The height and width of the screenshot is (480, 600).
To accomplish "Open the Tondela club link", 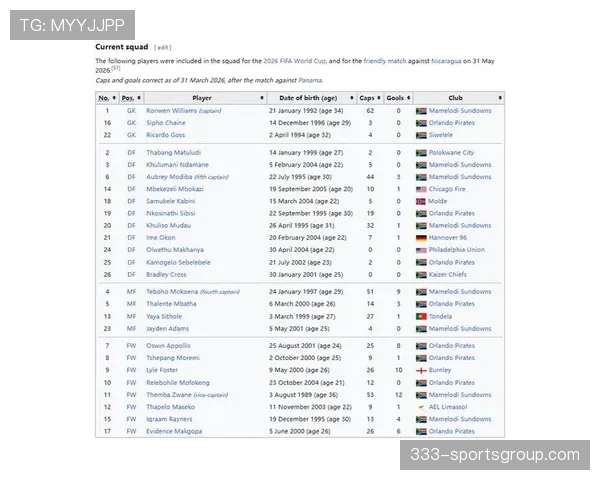I will point(440,317).
